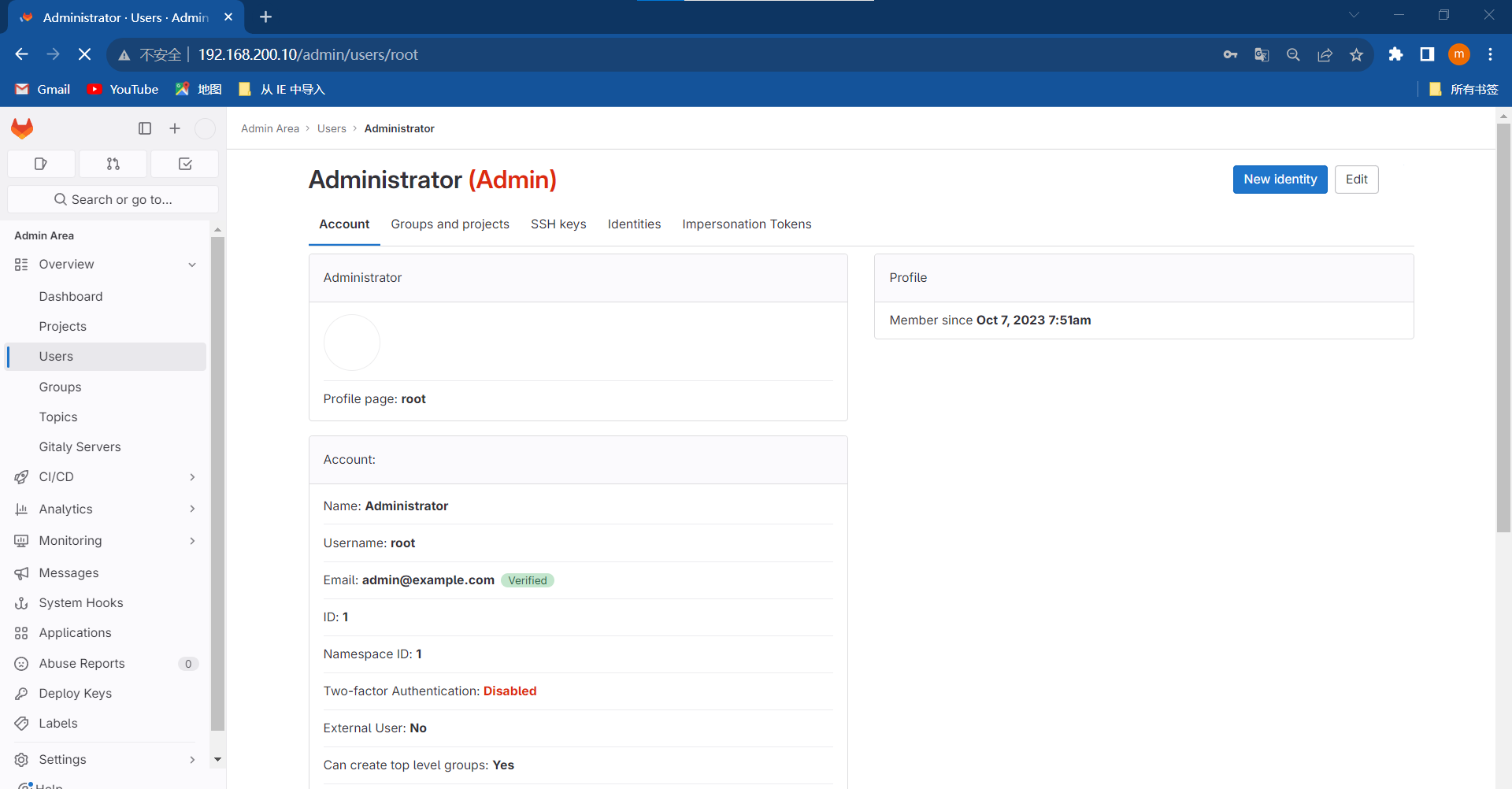The height and width of the screenshot is (789, 1512).
Task: Open assigned issues shortcut
Action: pos(41,164)
